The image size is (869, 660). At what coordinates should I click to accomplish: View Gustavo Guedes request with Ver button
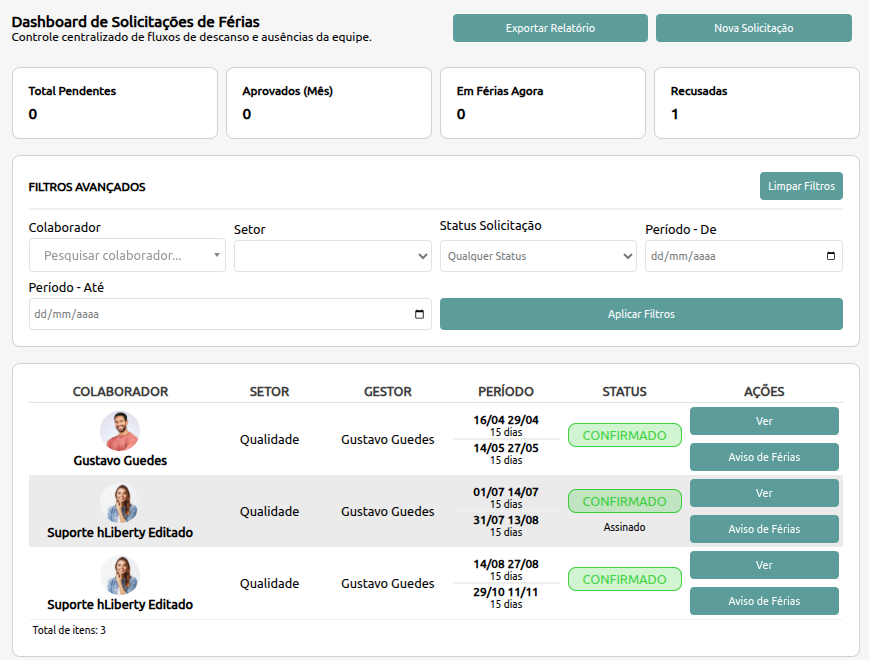764,421
